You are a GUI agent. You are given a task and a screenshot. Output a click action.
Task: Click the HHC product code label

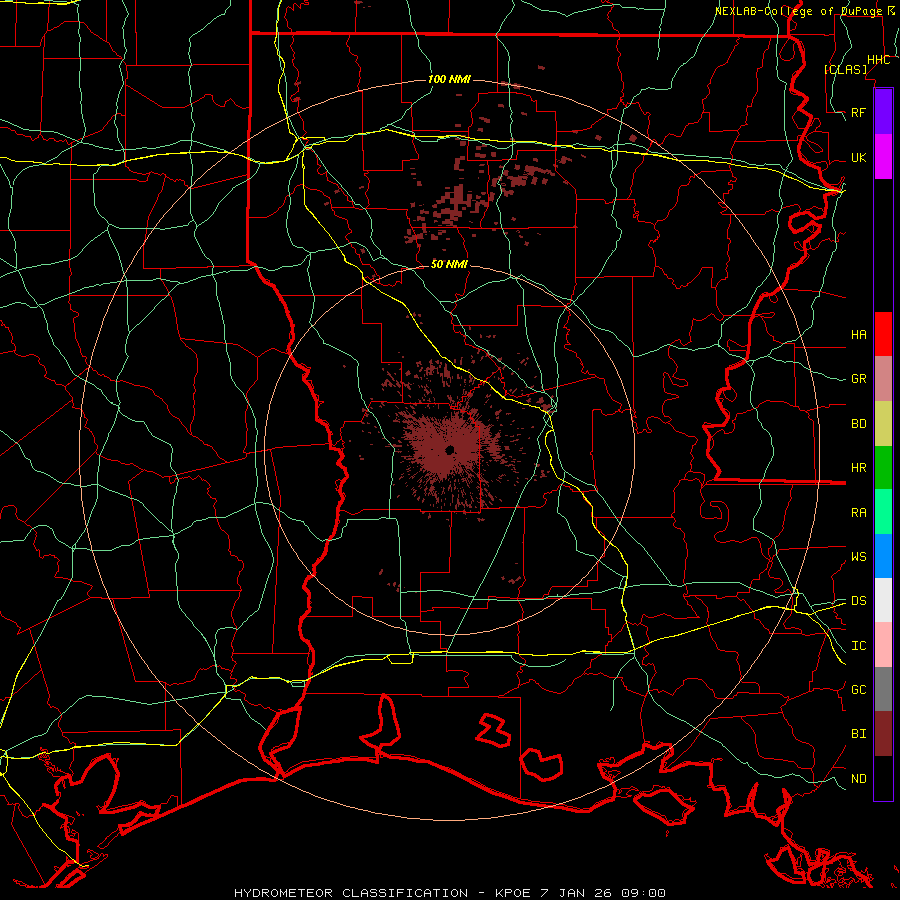point(878,60)
